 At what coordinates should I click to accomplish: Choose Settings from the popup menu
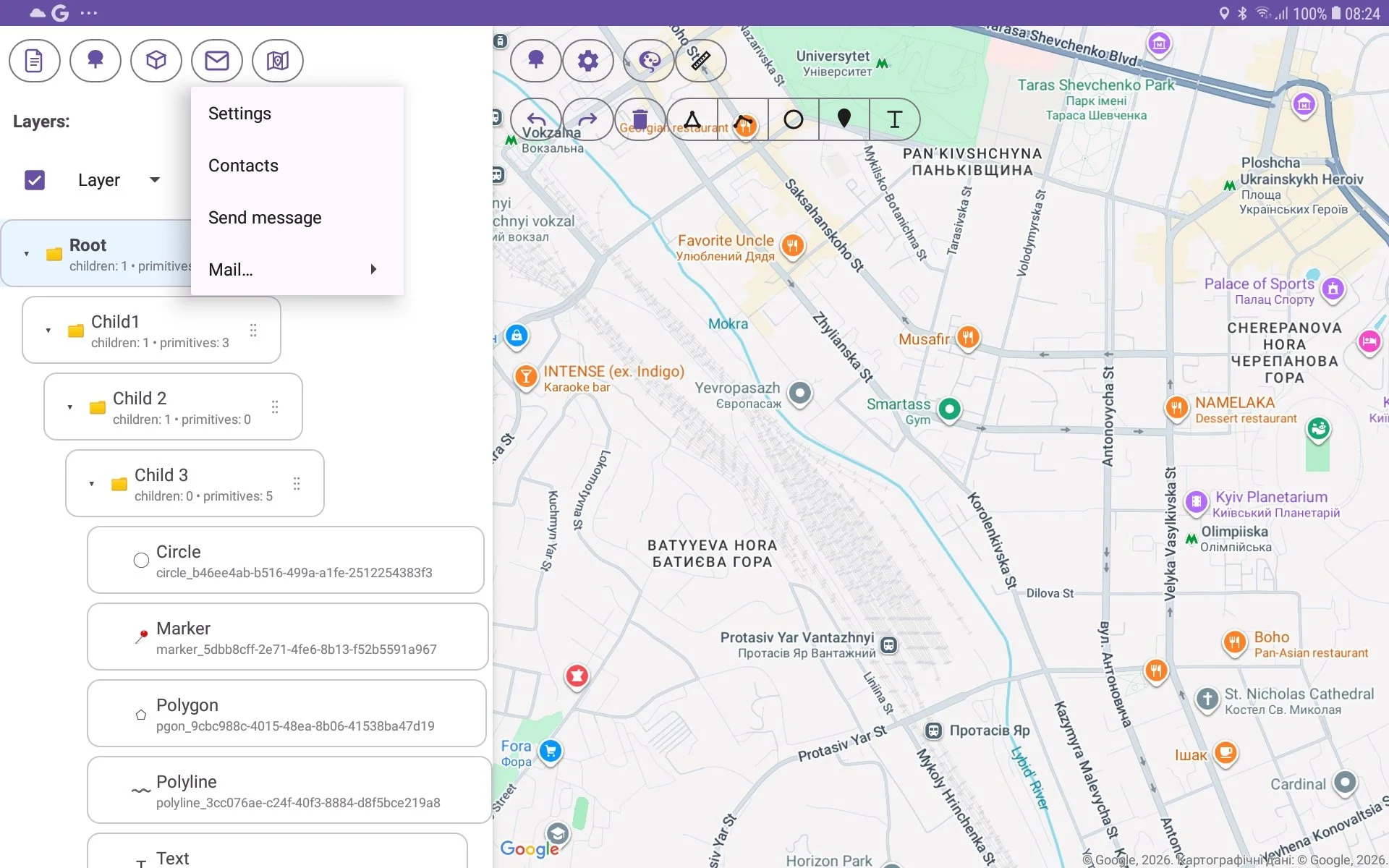point(297,114)
